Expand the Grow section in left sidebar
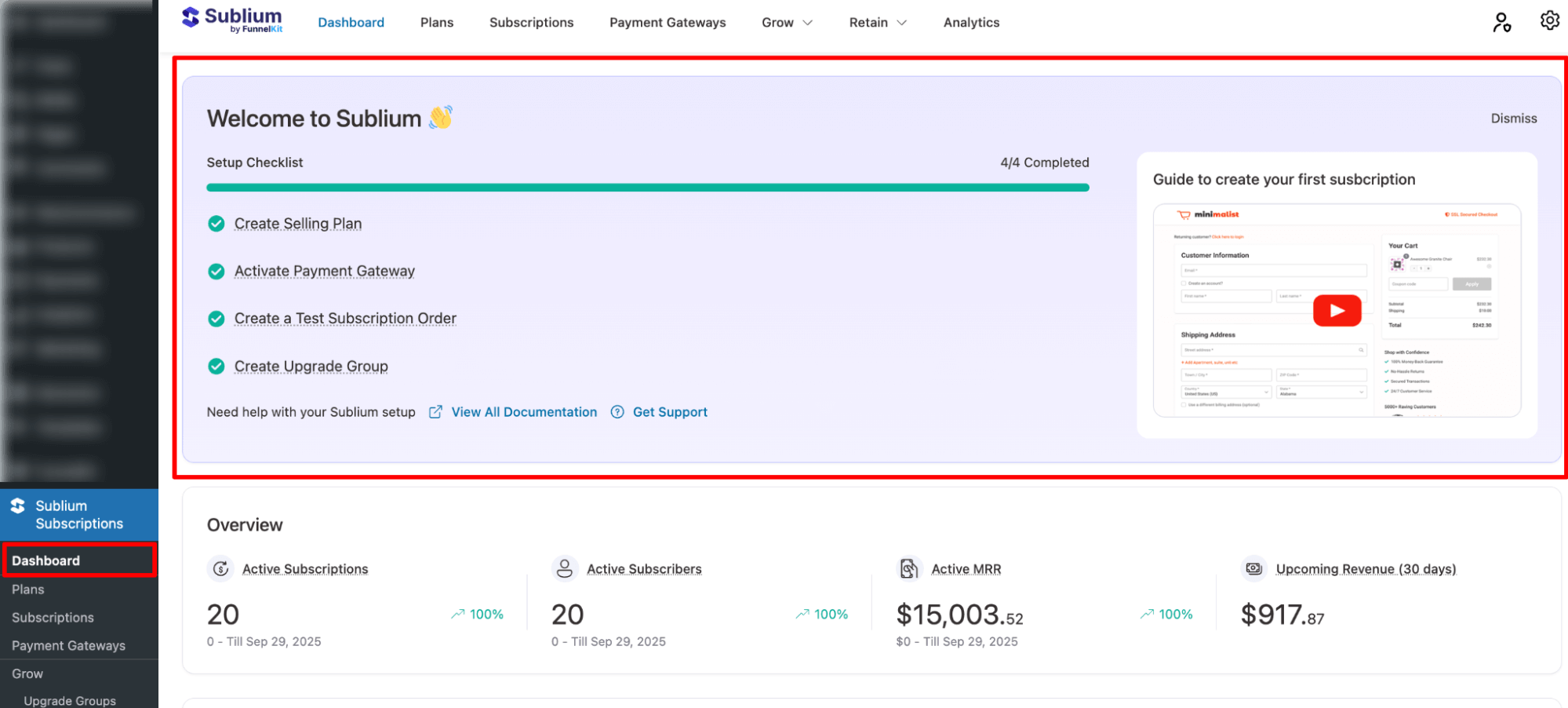 pyautogui.click(x=27, y=673)
